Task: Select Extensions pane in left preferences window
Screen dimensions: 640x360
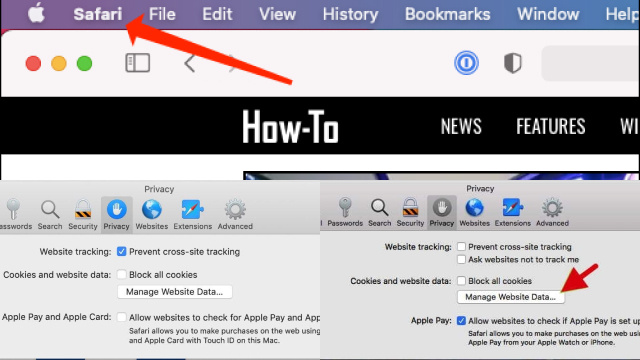Action: [193, 214]
